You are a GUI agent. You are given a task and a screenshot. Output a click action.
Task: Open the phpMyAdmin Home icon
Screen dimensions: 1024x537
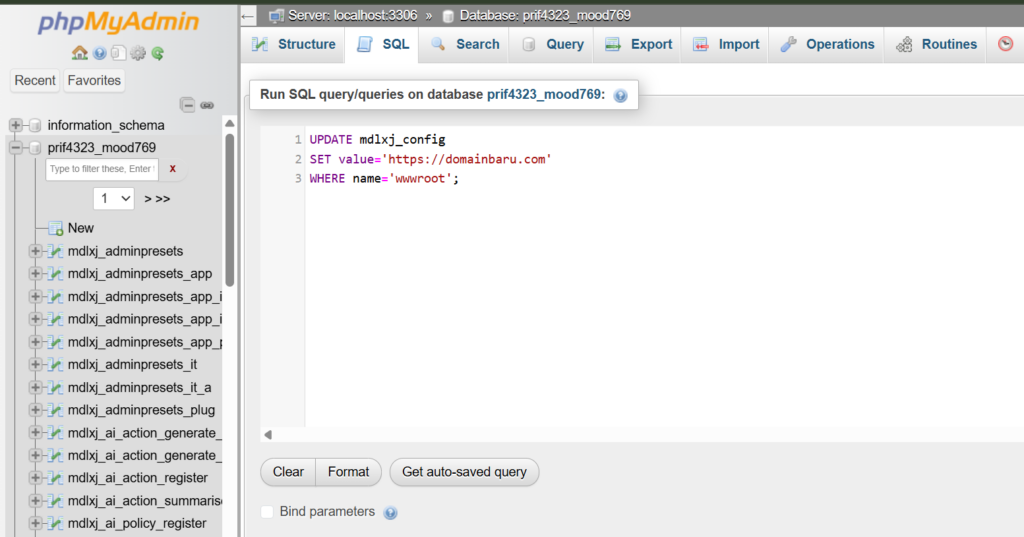pos(80,53)
